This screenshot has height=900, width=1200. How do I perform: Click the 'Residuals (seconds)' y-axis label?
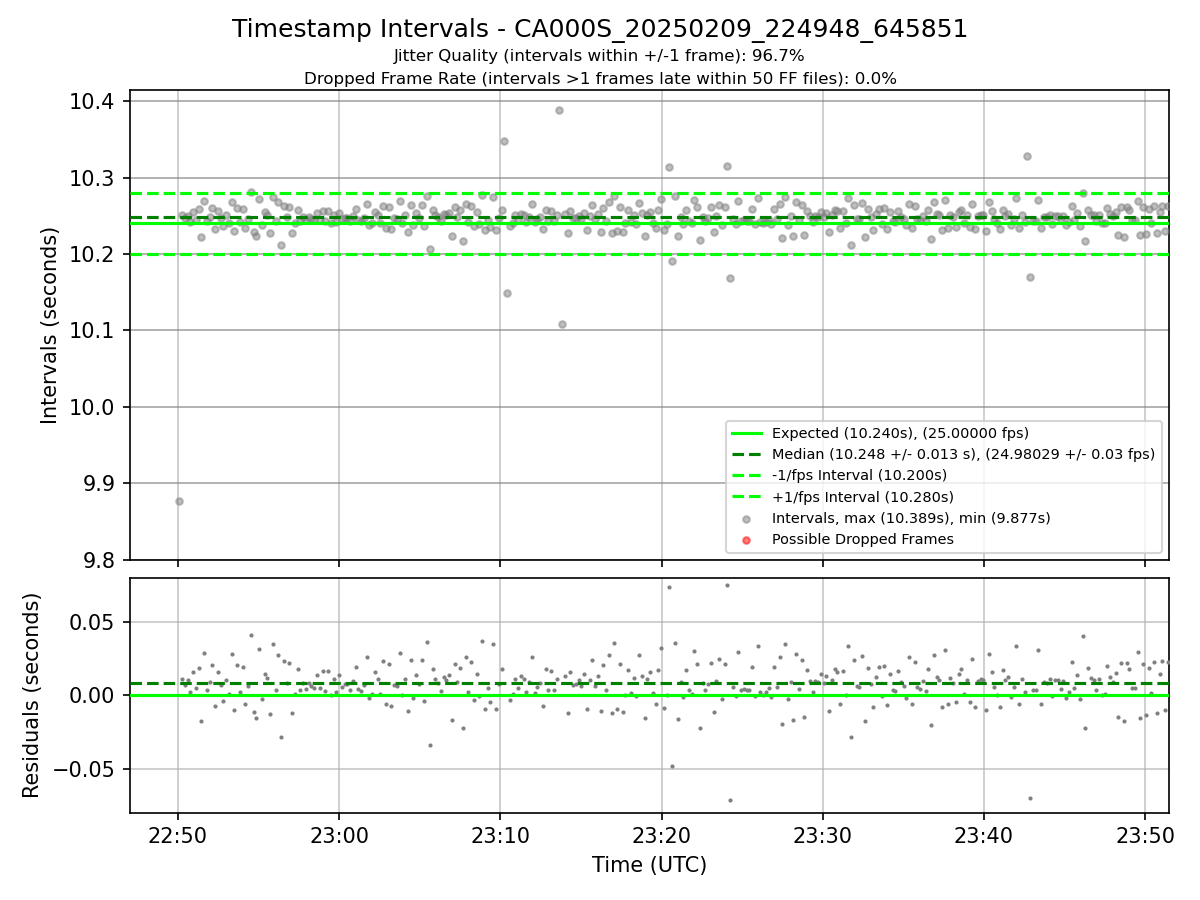point(32,695)
